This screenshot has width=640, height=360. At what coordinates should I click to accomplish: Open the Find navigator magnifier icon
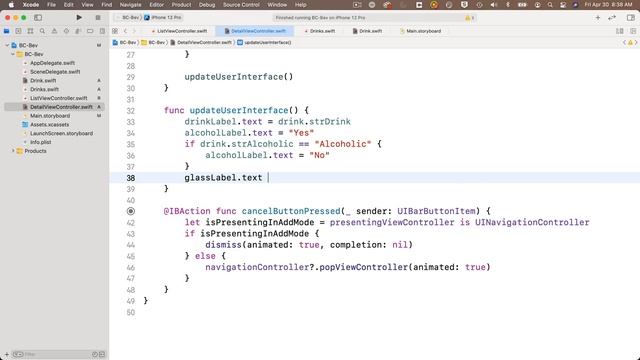[42, 31]
